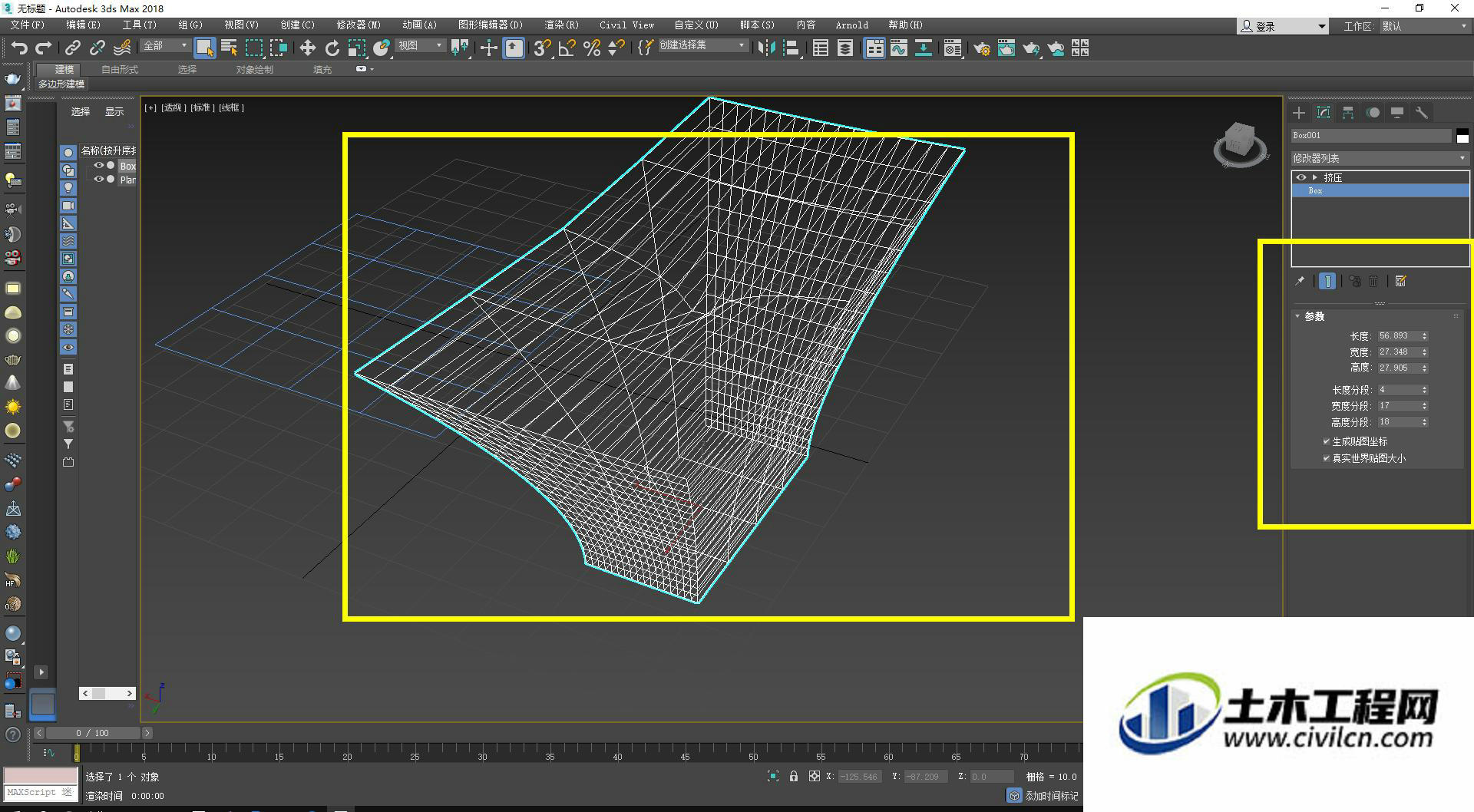Open the Arnold menu

(852, 25)
